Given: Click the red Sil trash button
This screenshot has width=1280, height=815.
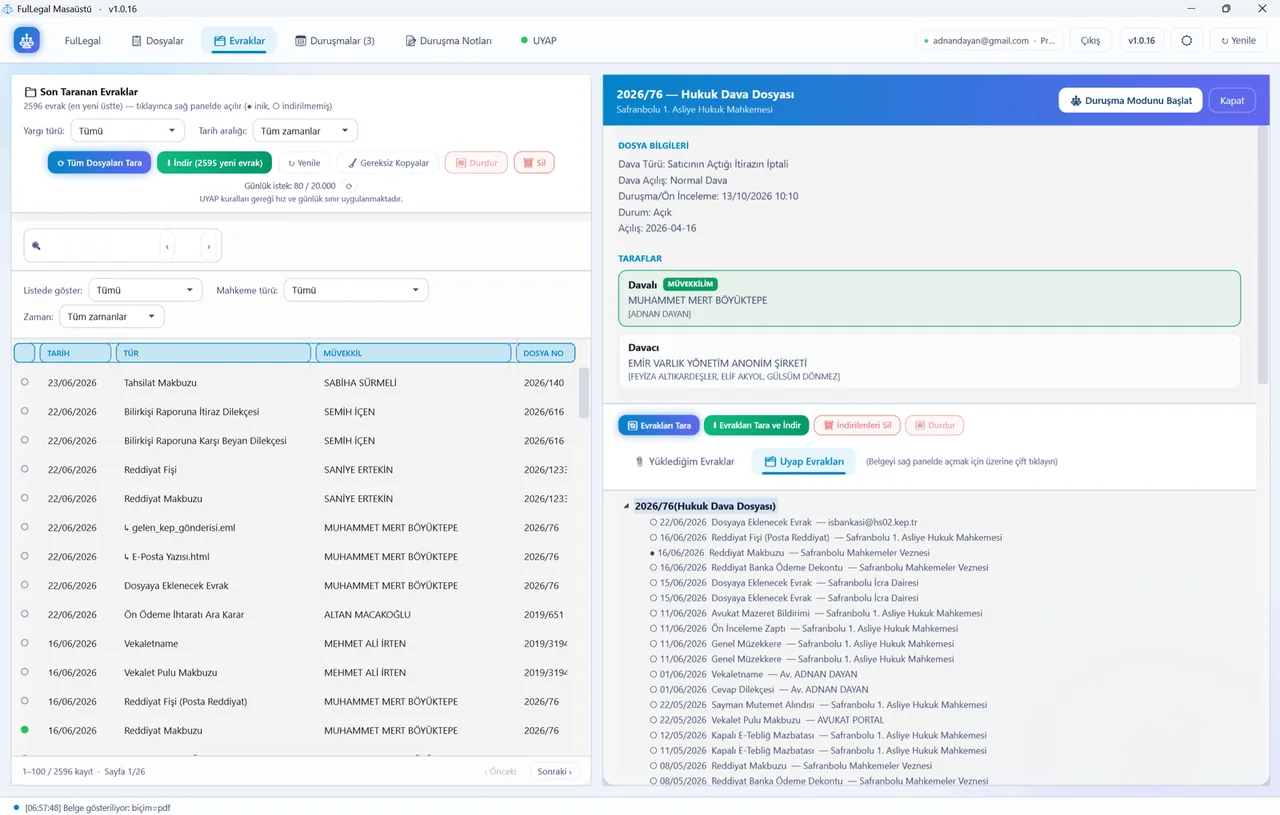Looking at the screenshot, I should 534,163.
